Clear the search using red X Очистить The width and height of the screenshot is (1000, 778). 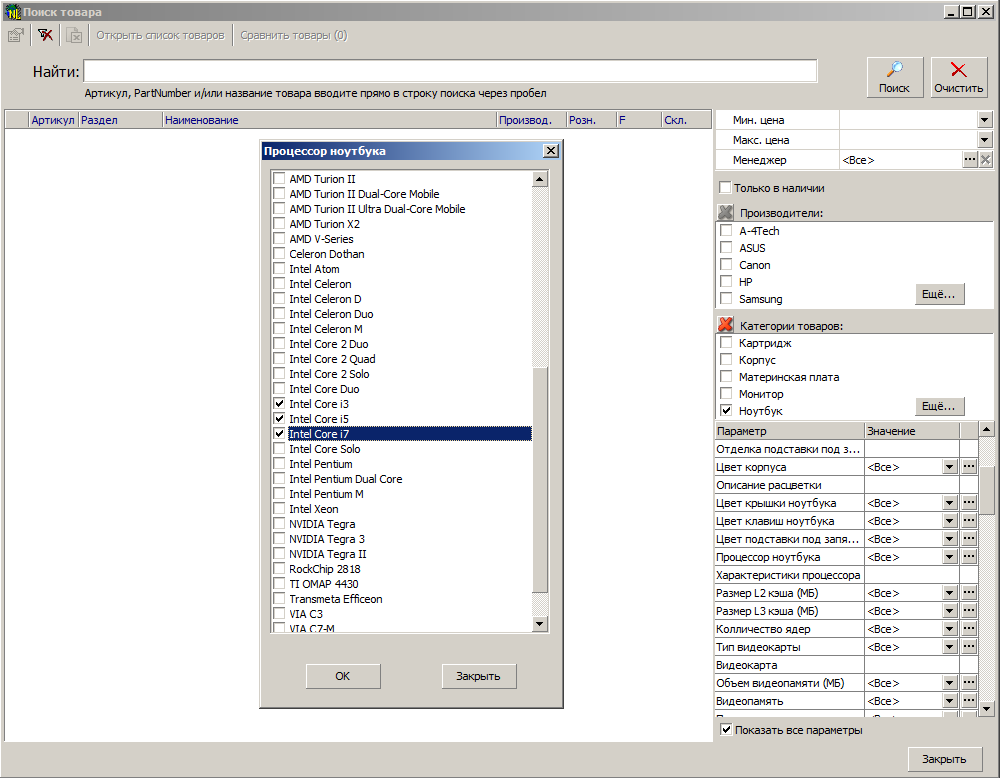[959, 77]
